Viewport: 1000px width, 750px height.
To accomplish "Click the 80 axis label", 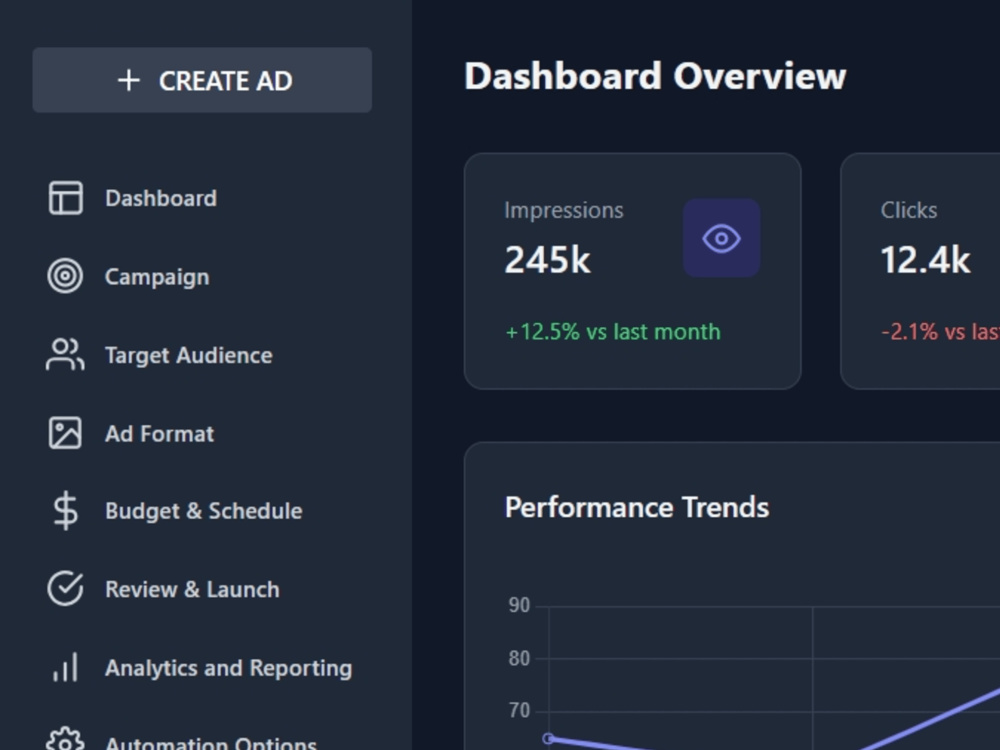I will [x=519, y=658].
